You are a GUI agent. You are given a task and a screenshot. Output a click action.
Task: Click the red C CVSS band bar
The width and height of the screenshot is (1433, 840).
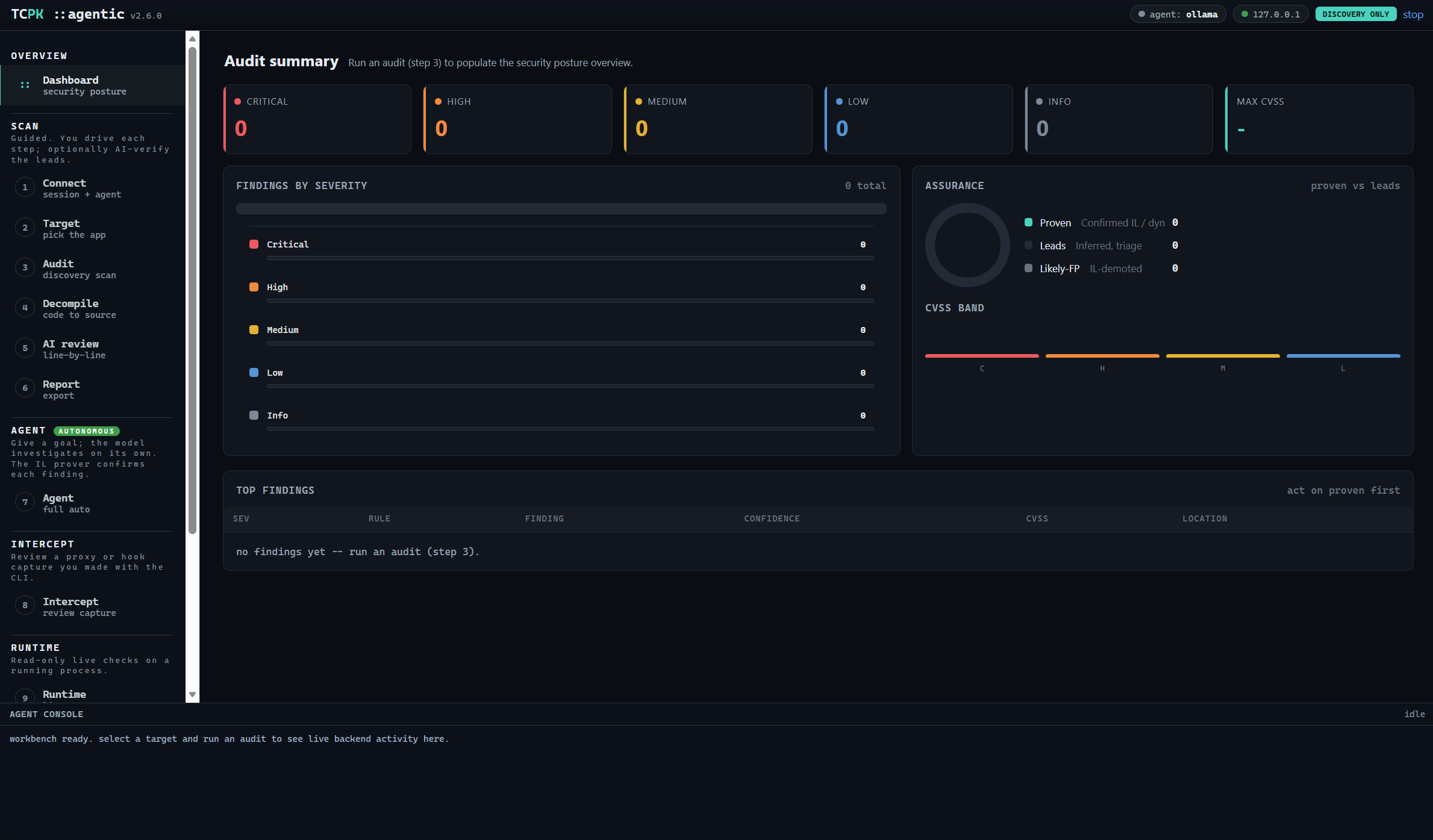click(982, 356)
